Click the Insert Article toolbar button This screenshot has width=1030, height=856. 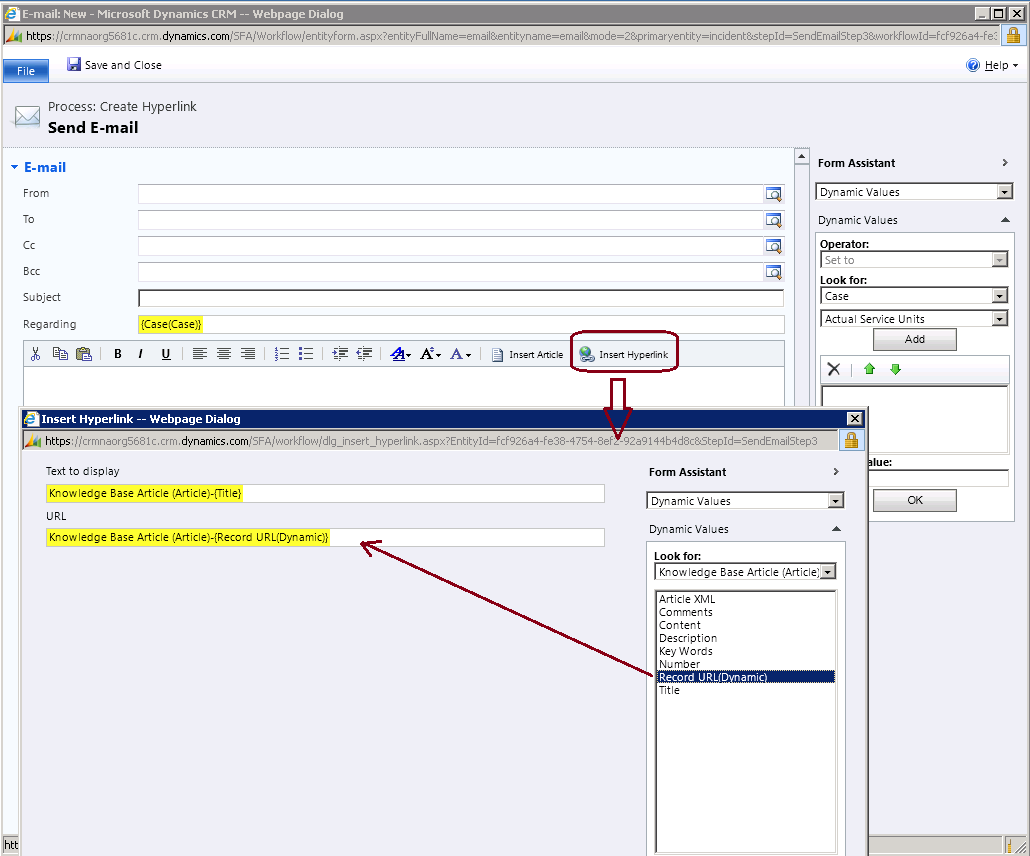point(527,355)
